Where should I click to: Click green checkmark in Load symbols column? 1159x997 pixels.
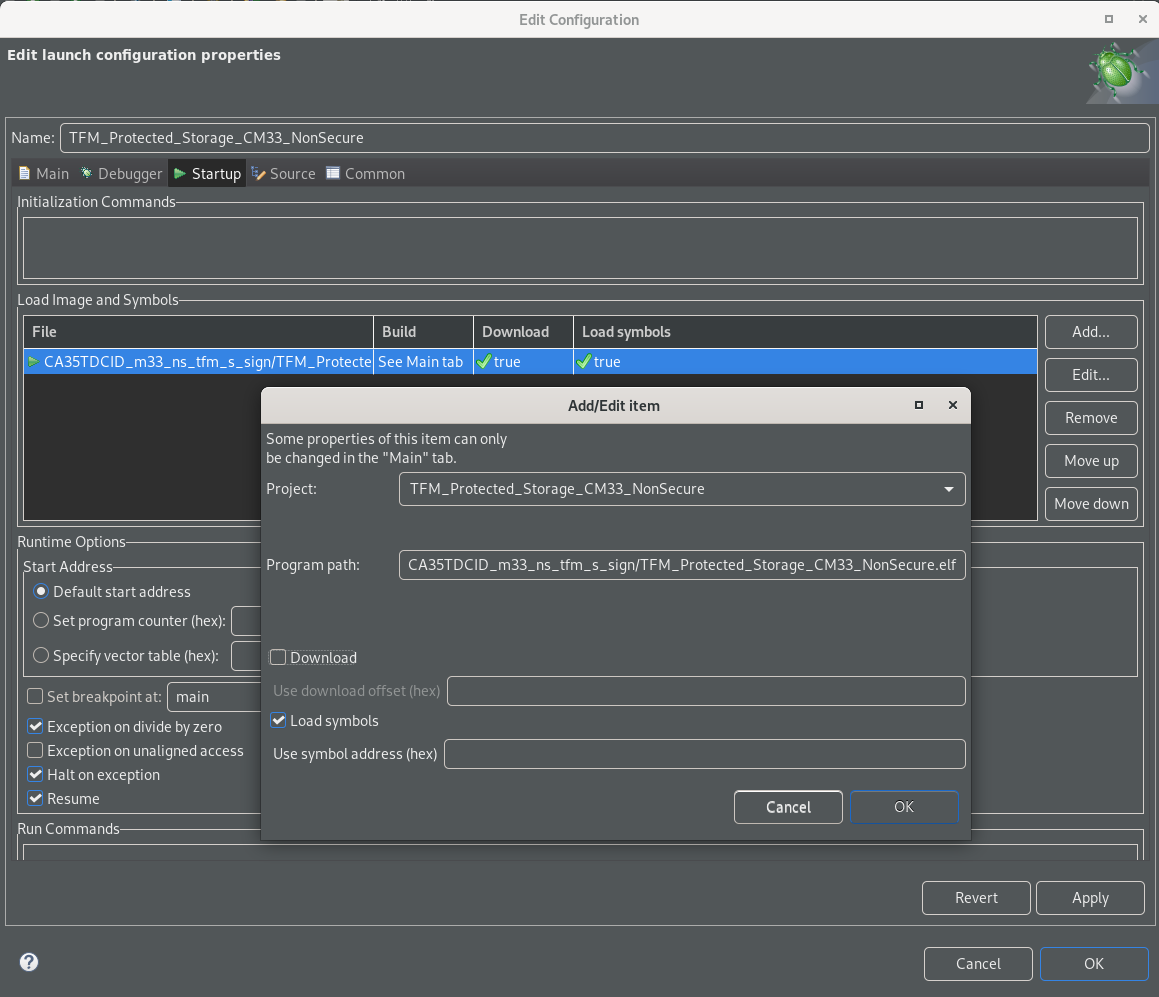pos(584,361)
